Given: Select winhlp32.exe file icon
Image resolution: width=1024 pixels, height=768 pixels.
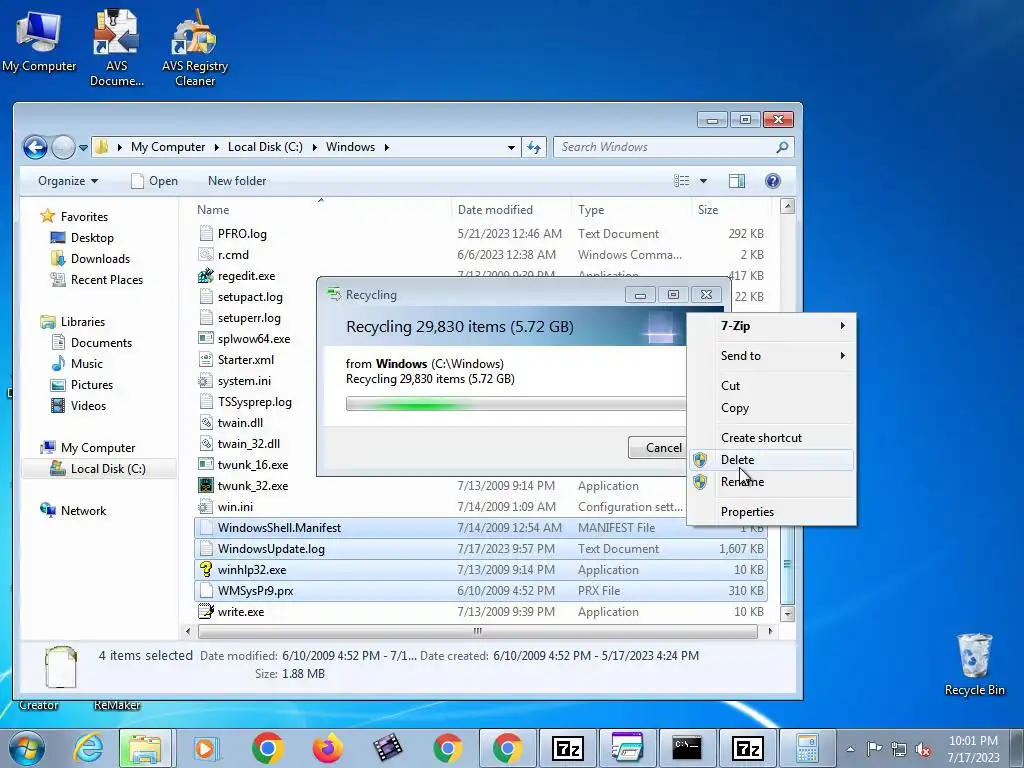Looking at the screenshot, I should [206, 569].
